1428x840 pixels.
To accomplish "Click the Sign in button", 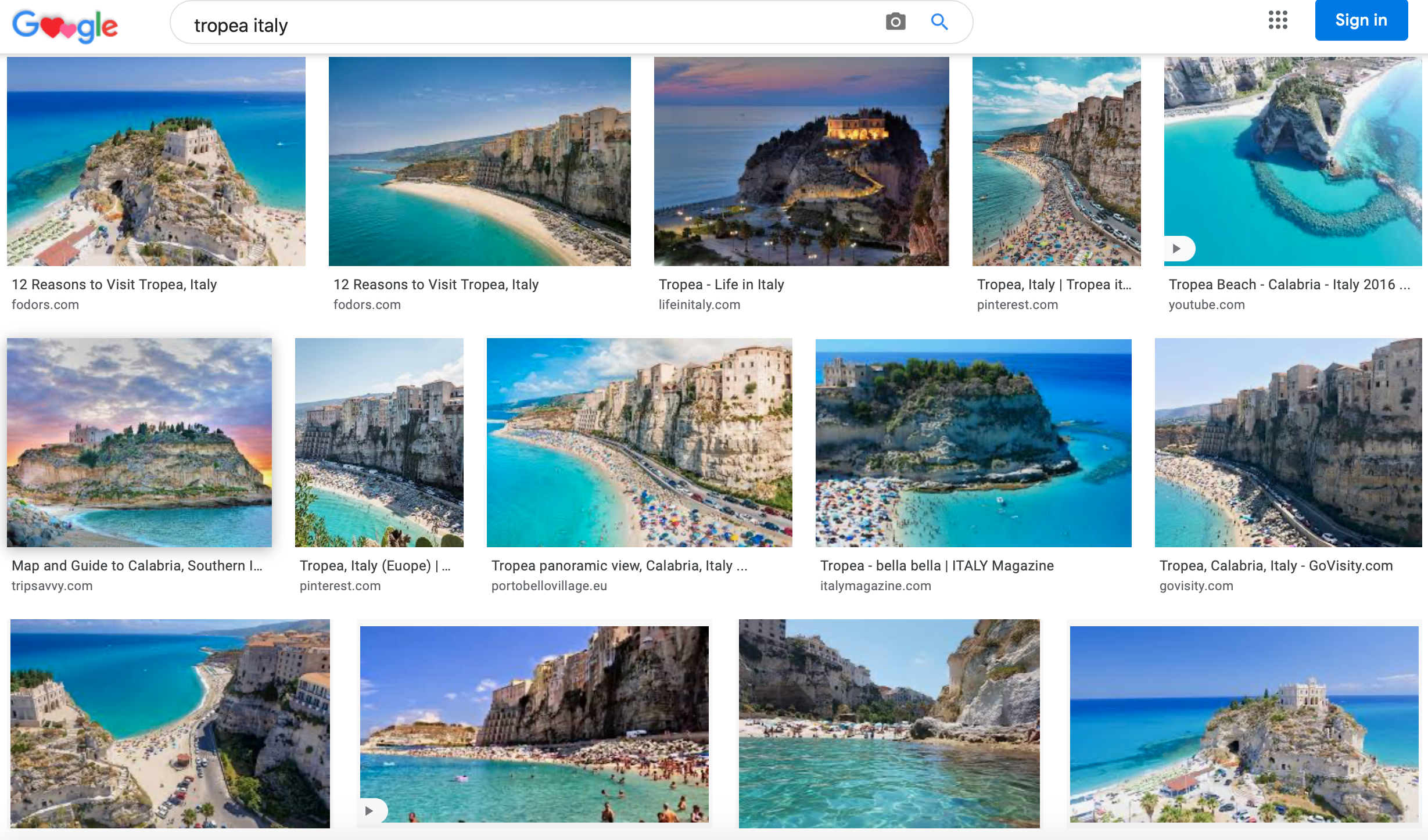I will 1361,20.
